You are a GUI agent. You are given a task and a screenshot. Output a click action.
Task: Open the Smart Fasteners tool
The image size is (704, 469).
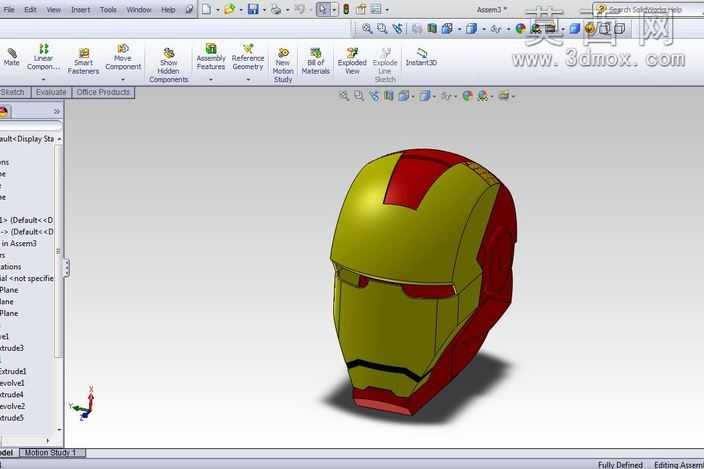84,61
